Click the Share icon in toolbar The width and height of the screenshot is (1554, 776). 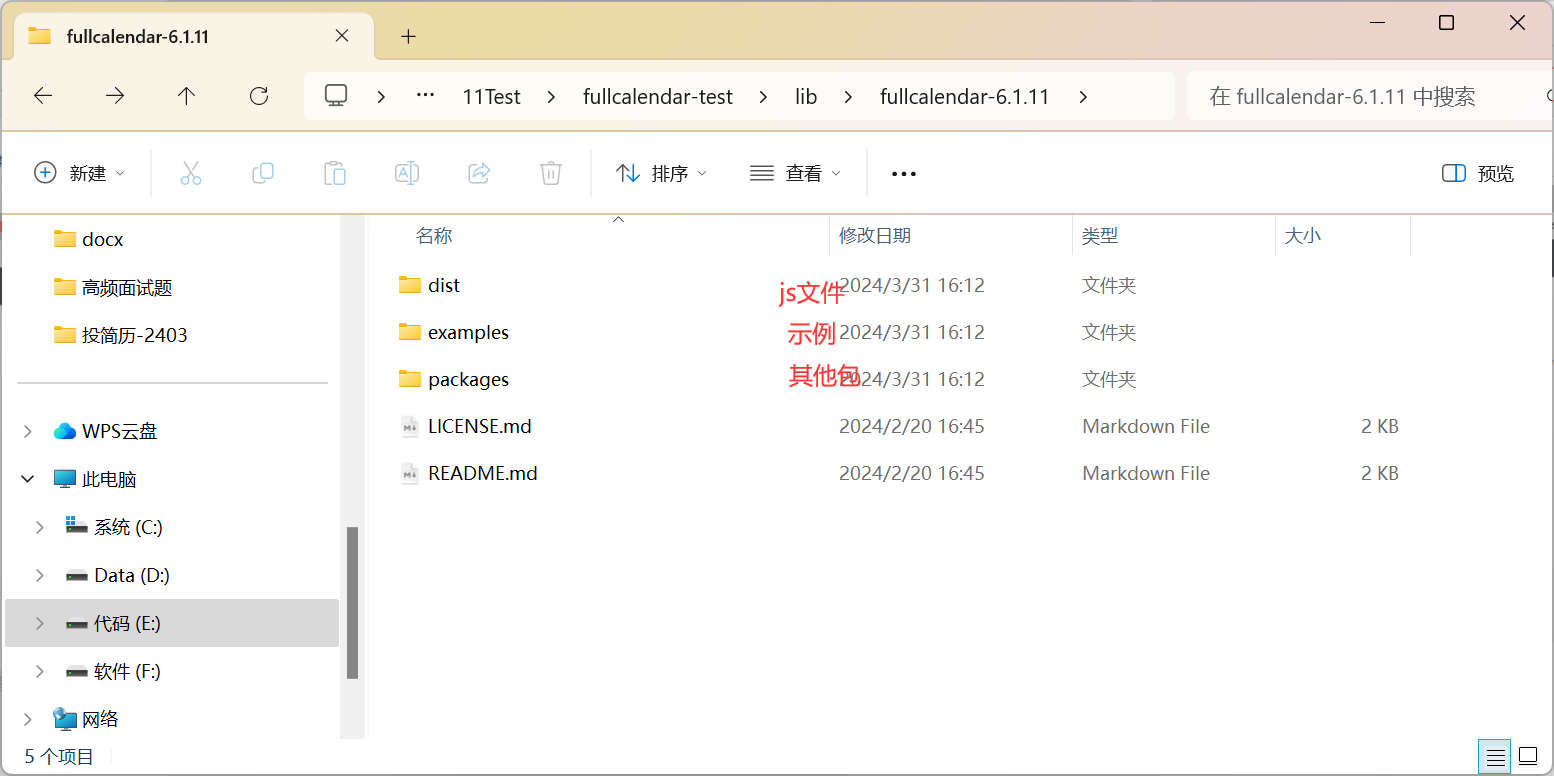click(479, 173)
